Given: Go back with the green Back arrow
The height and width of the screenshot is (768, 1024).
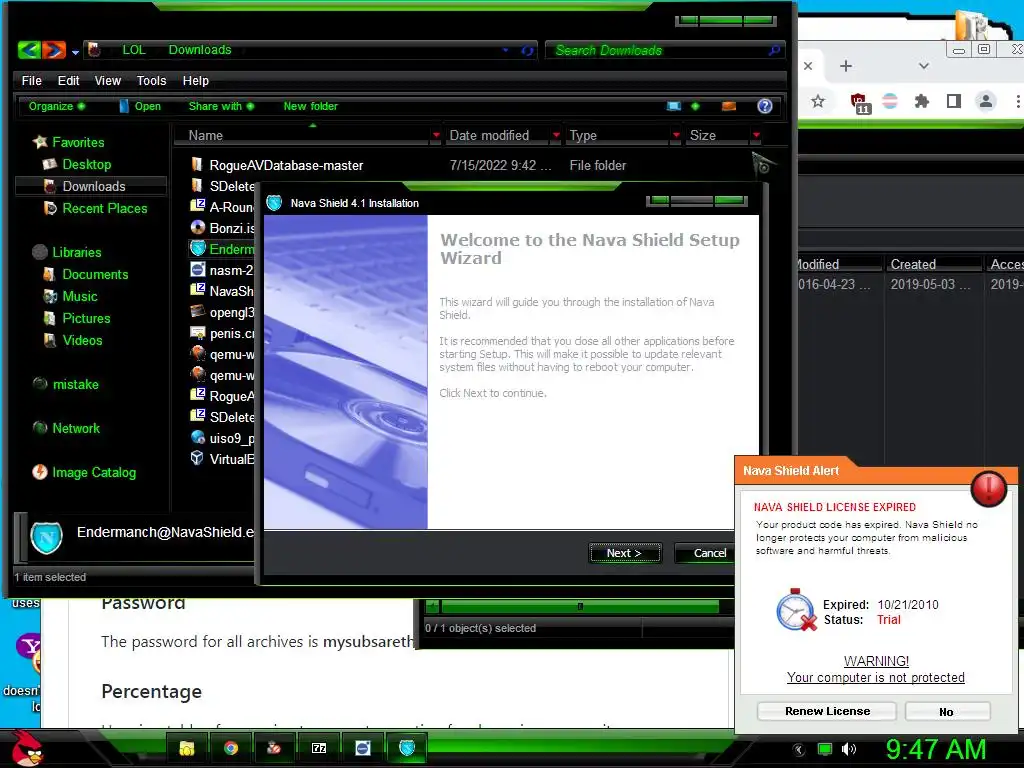Looking at the screenshot, I should [29, 50].
